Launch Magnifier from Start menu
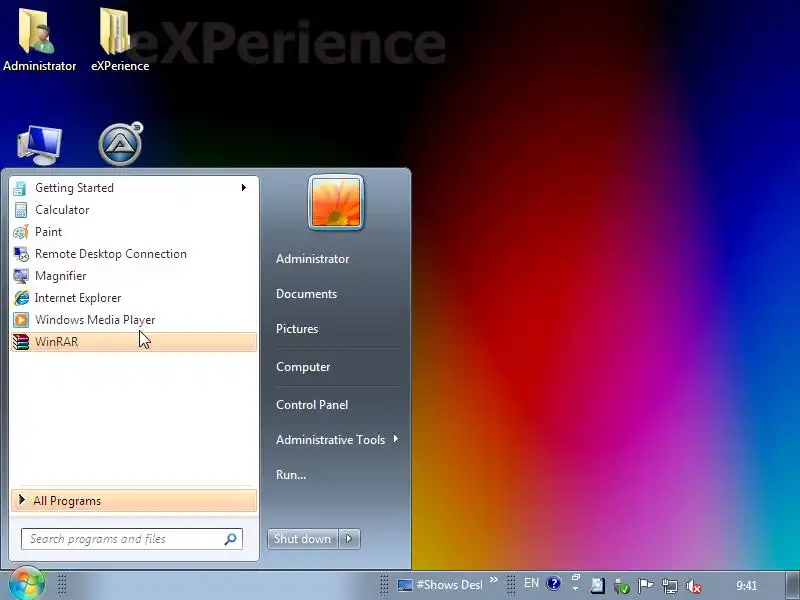 [134, 276]
